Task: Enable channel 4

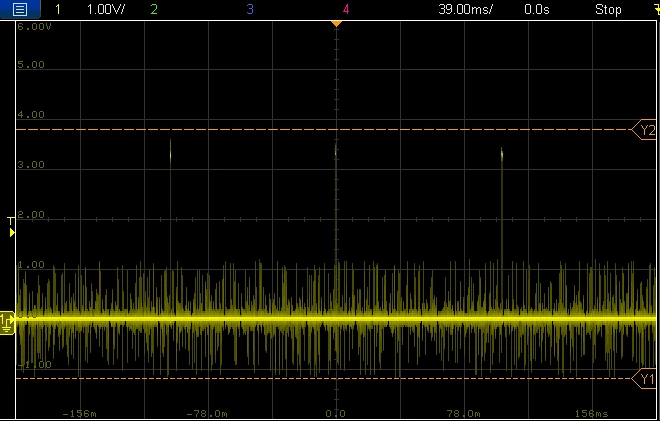Action: tap(346, 9)
